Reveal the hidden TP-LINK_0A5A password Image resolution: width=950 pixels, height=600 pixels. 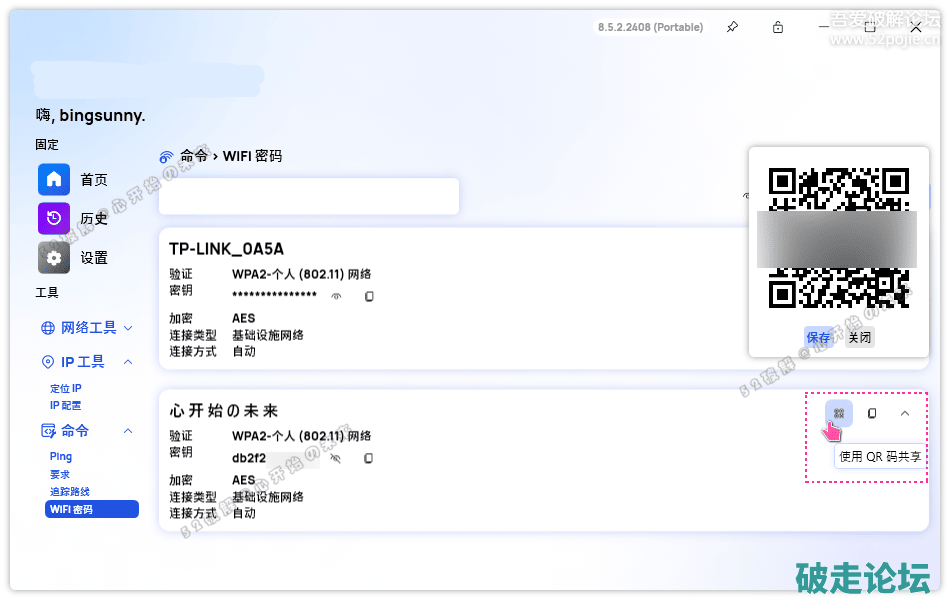coord(337,296)
